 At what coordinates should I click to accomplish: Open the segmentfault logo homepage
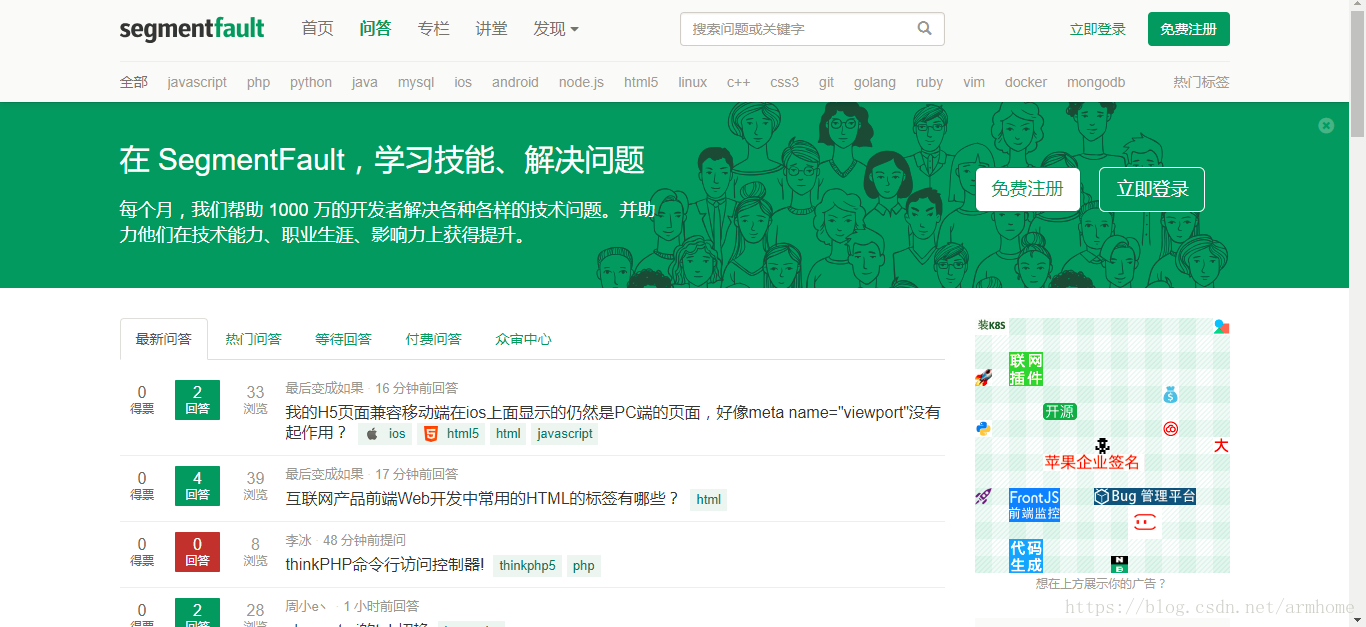coord(192,29)
